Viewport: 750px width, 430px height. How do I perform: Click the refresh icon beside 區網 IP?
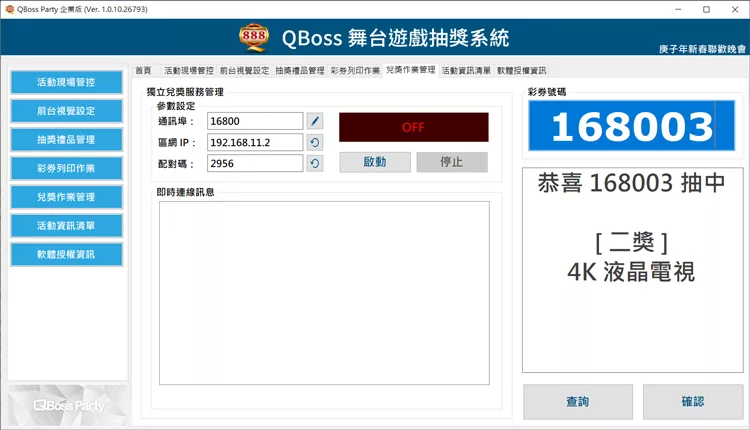pyautogui.click(x=315, y=142)
